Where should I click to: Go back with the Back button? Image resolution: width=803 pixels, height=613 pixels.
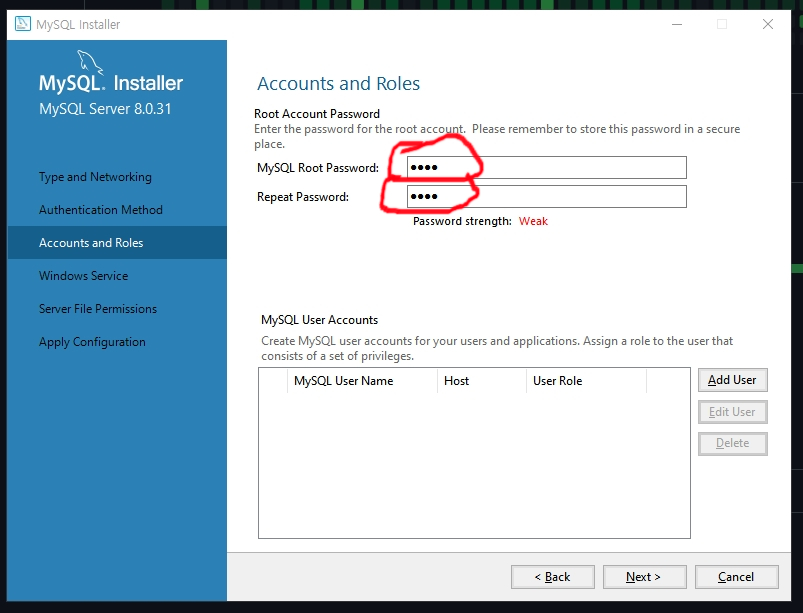click(553, 577)
